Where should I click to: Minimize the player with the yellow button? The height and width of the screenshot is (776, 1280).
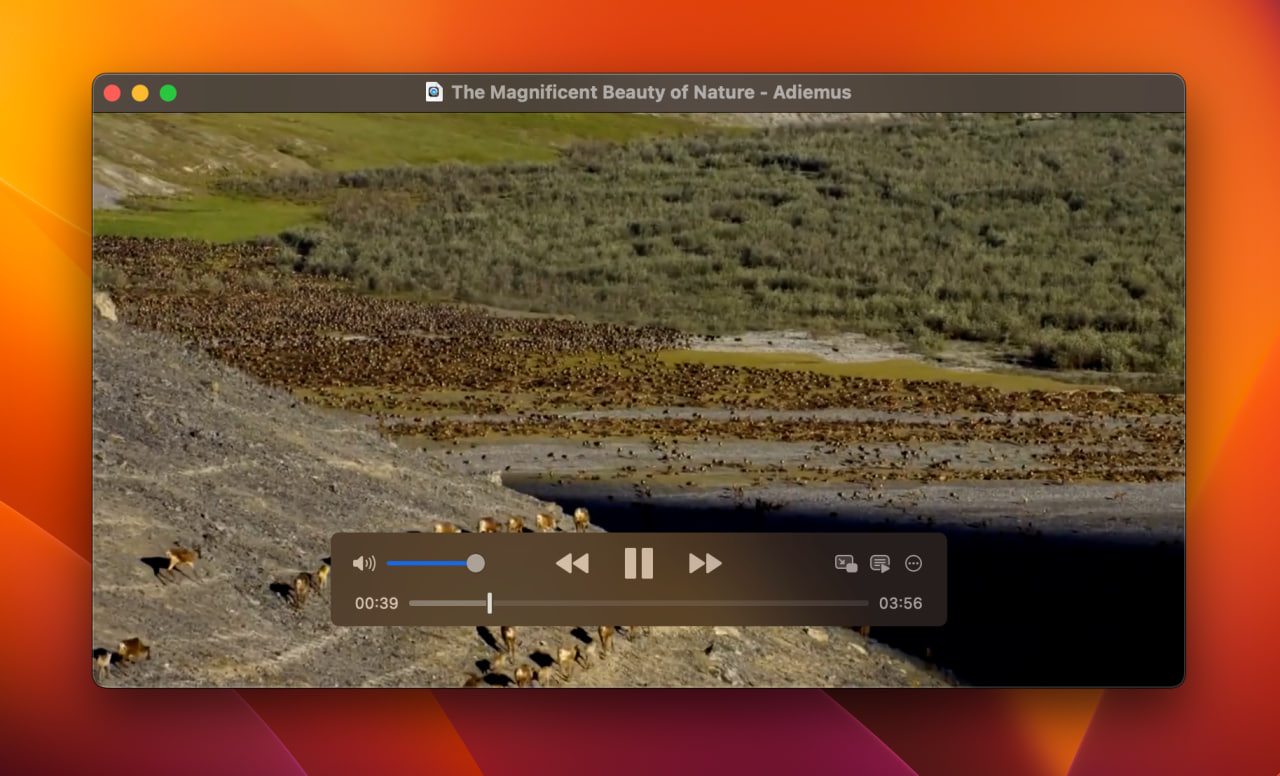click(x=140, y=92)
